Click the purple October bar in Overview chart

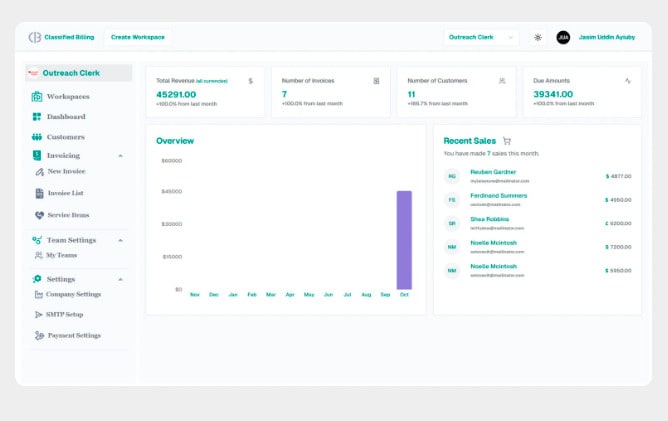pyautogui.click(x=404, y=240)
